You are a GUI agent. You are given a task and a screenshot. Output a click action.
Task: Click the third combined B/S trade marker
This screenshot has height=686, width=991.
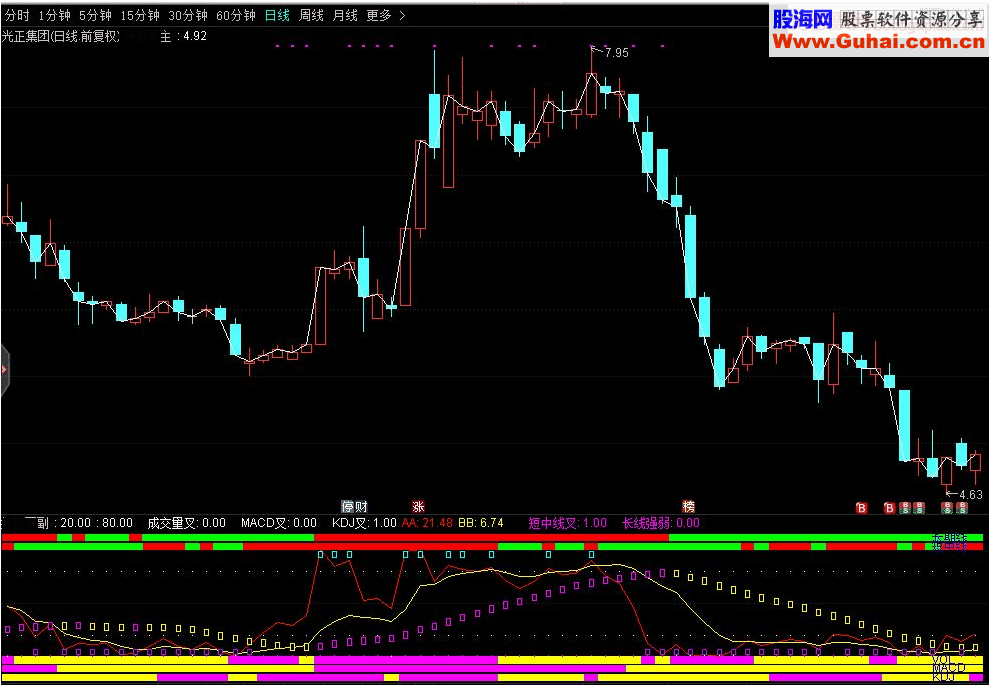point(947,507)
